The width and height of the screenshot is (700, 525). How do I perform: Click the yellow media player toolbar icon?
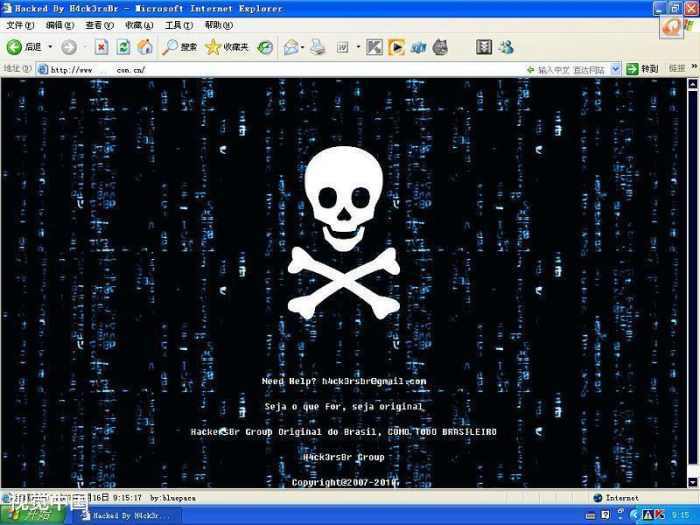coord(396,47)
